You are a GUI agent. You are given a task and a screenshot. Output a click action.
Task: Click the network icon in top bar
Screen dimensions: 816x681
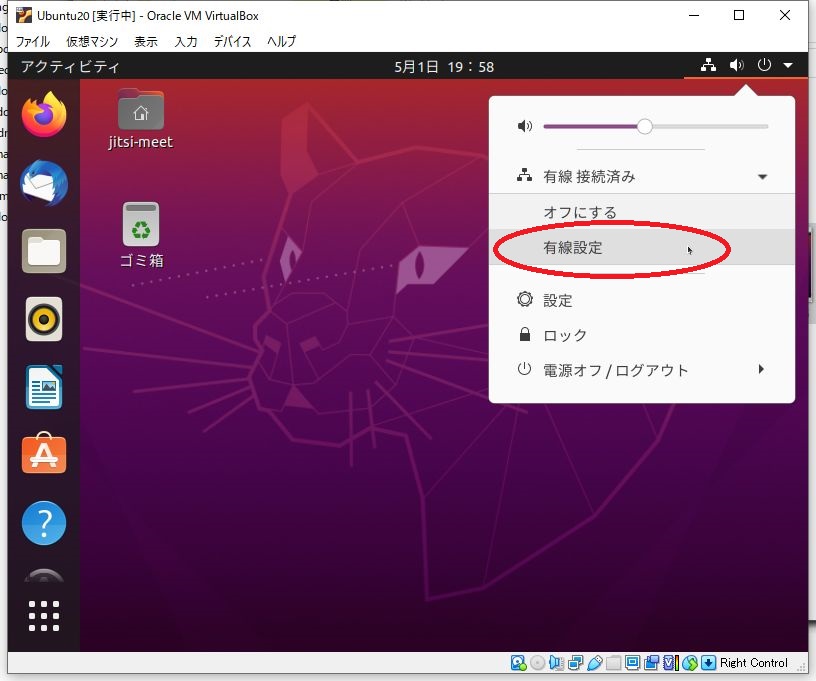click(x=708, y=66)
